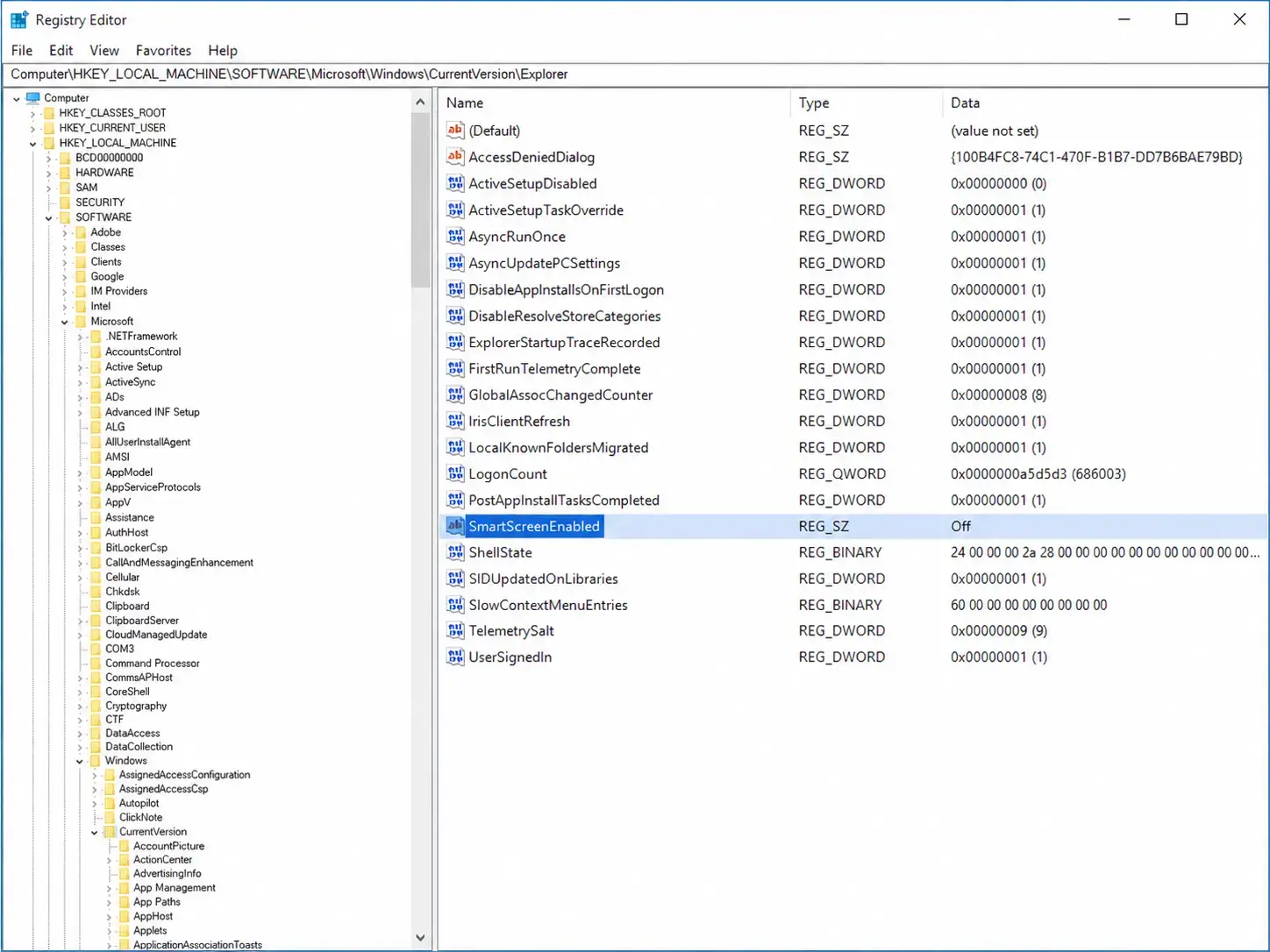Click the LocalKnownFoldersMigrated value icon
This screenshot has height=952, width=1270.
pos(455,447)
